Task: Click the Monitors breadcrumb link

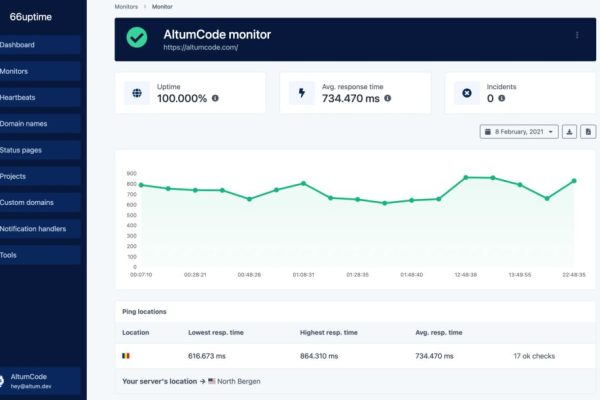Action: (x=126, y=7)
